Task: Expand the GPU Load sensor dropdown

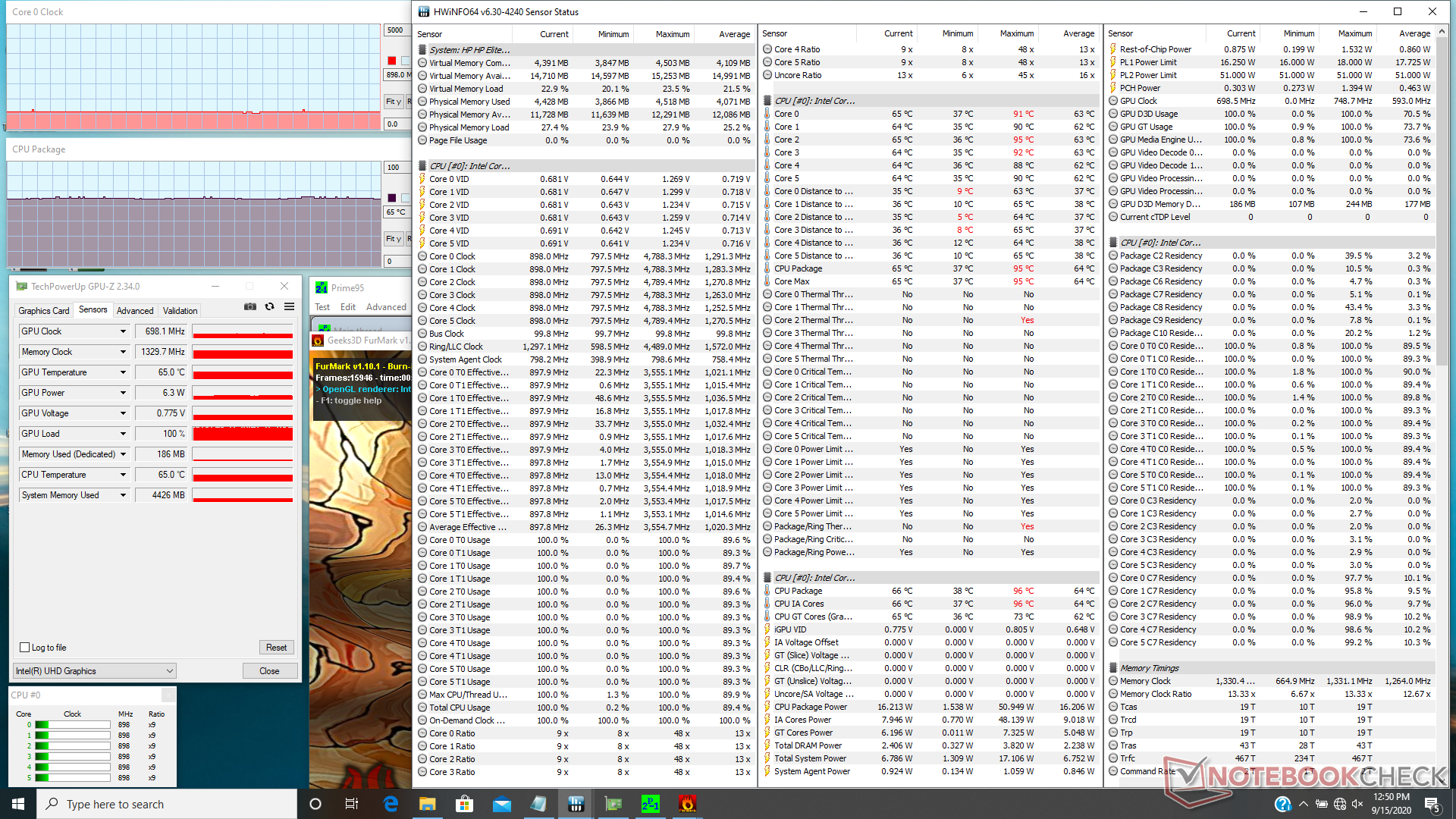Action: [x=123, y=434]
